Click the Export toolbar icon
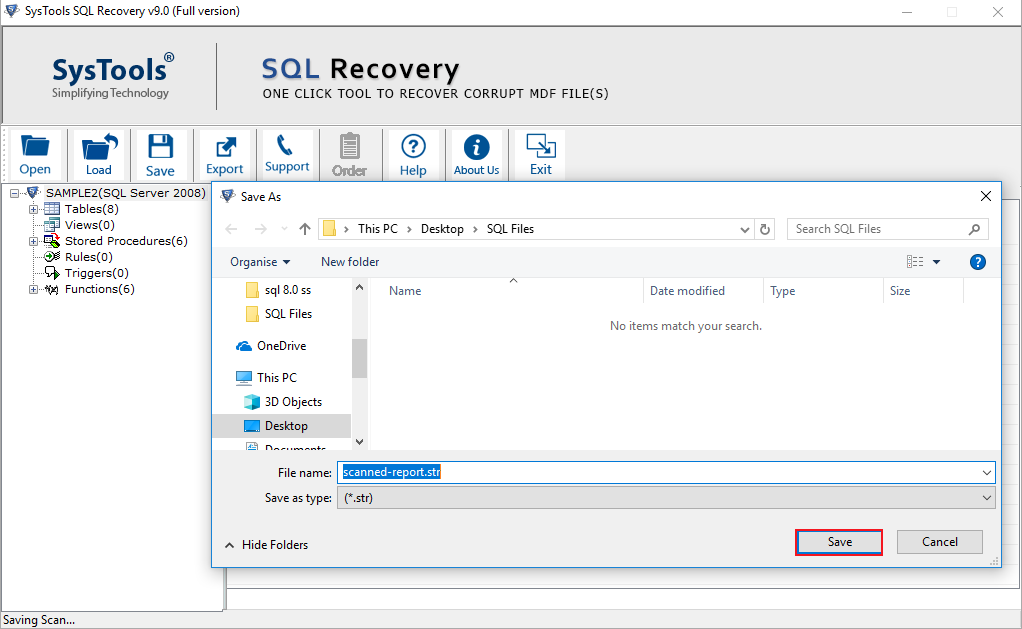1022x629 pixels. (224, 154)
